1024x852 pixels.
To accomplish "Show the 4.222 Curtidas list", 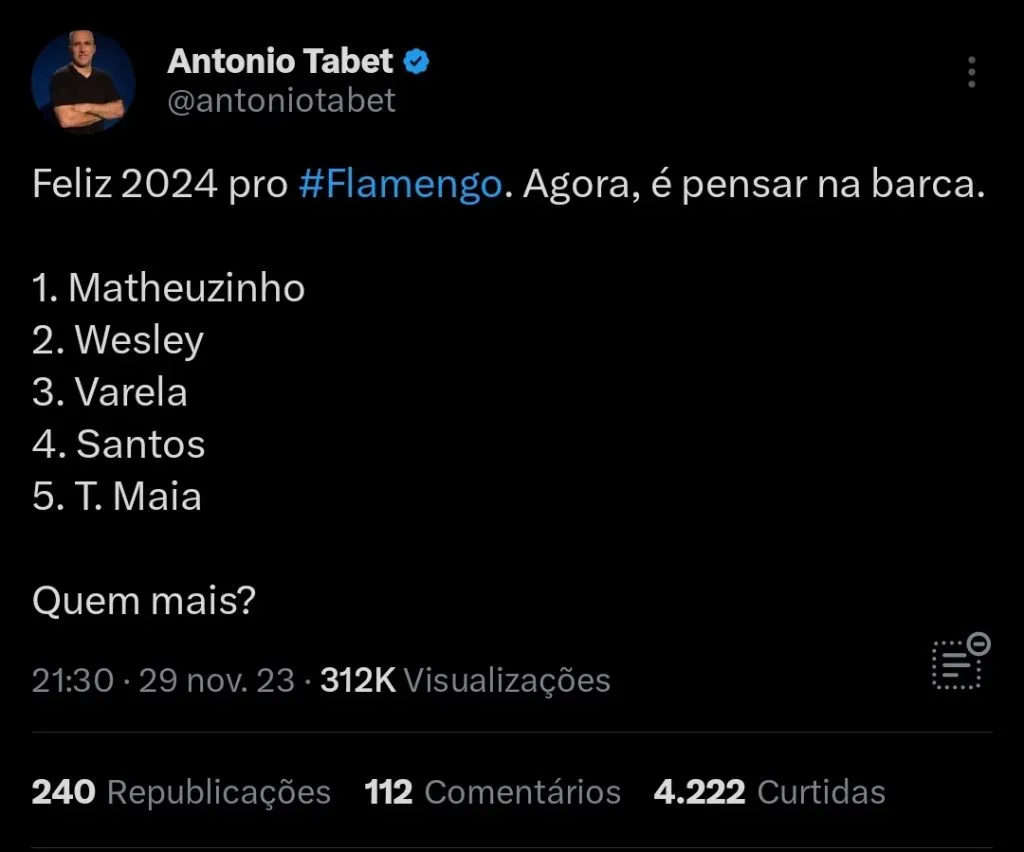I will pos(769,792).
